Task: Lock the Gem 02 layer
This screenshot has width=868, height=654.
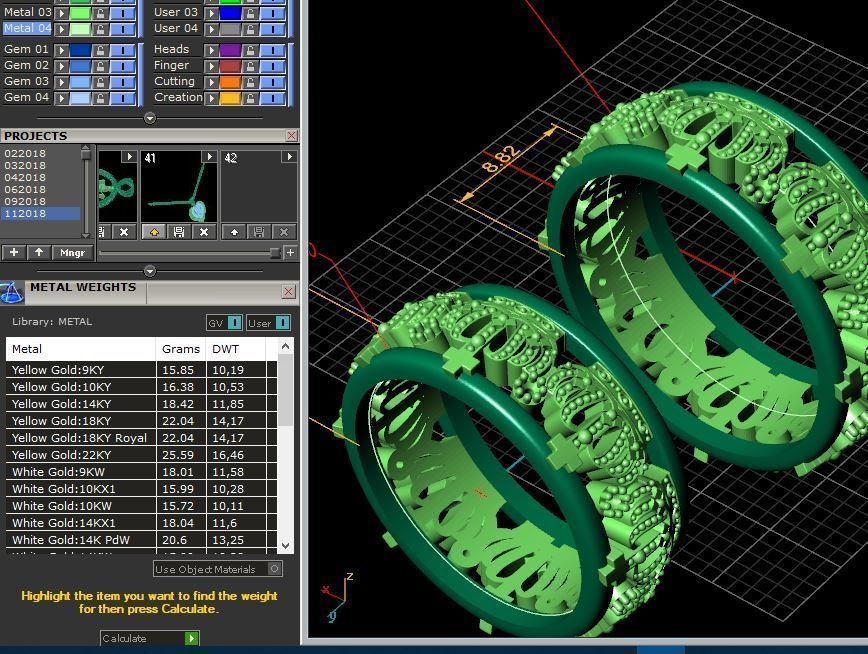Action: click(100, 66)
